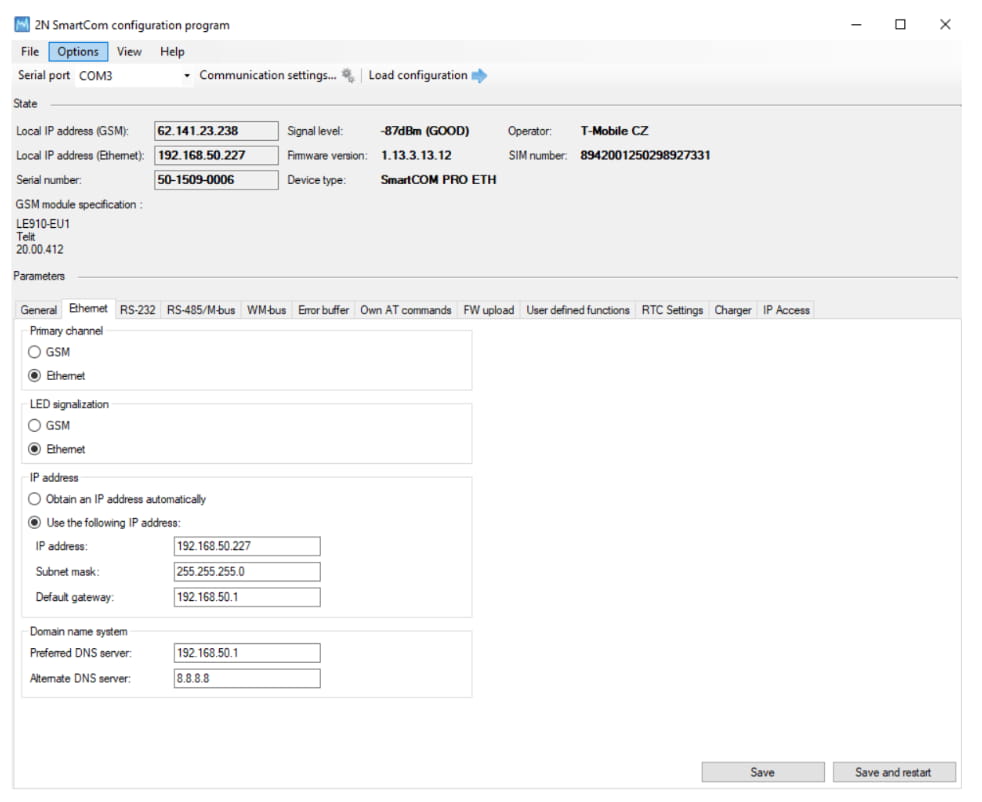Click the Default gateway field
The image size is (982, 802).
click(247, 597)
